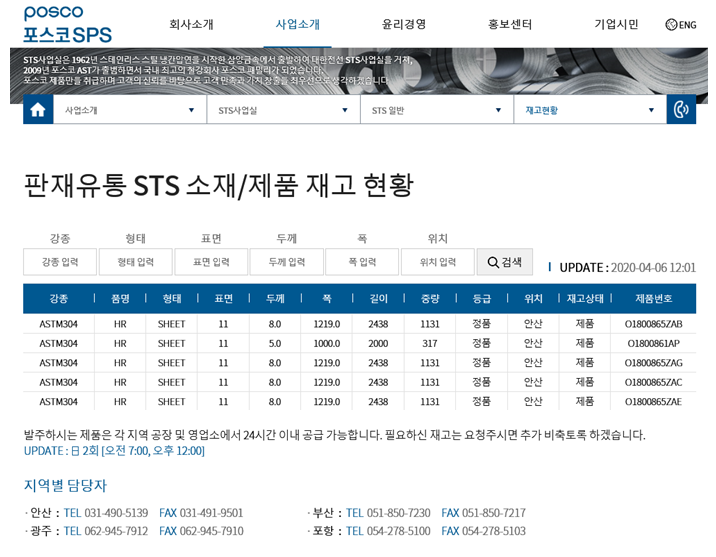Focus the 폭 입력 field
The image size is (716, 557).
click(x=362, y=262)
